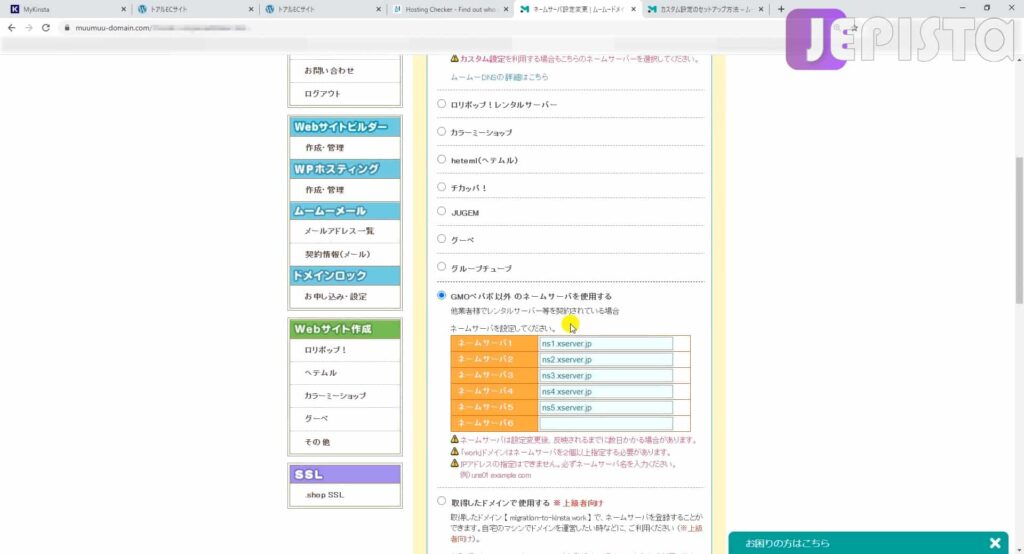Click the ネームサーバ5 field with ns5.xserver.jp

click(x=605, y=408)
